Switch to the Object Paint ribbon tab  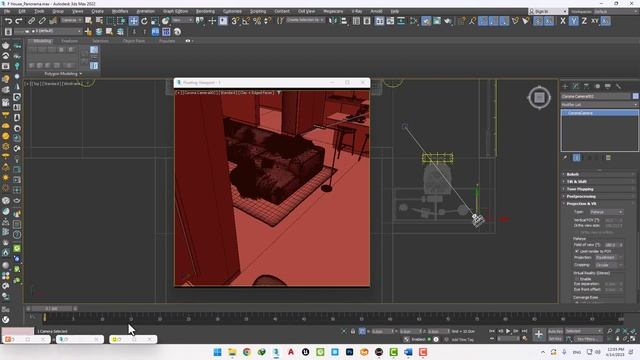pyautogui.click(x=133, y=41)
